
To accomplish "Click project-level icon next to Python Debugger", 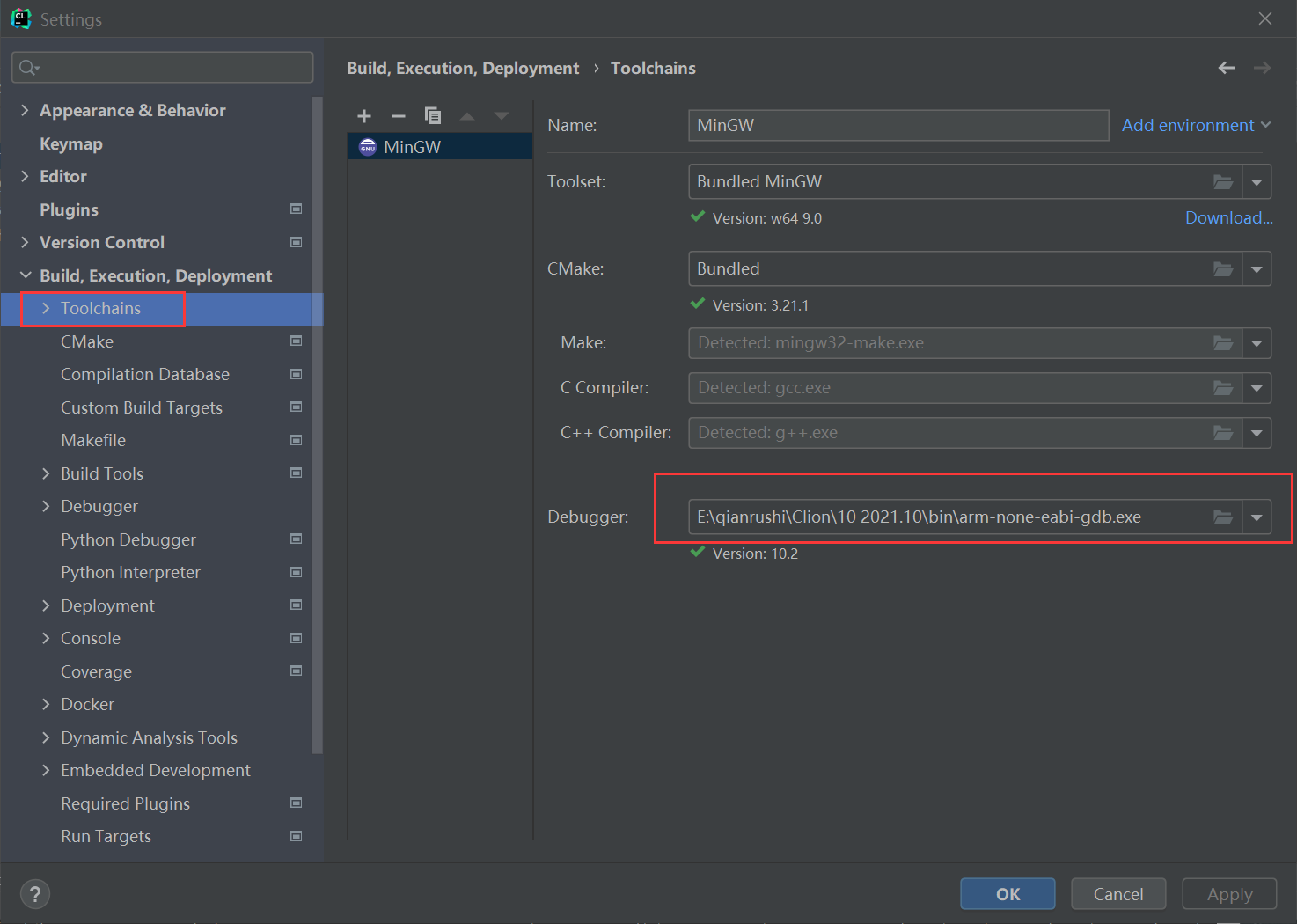I will 297,539.
